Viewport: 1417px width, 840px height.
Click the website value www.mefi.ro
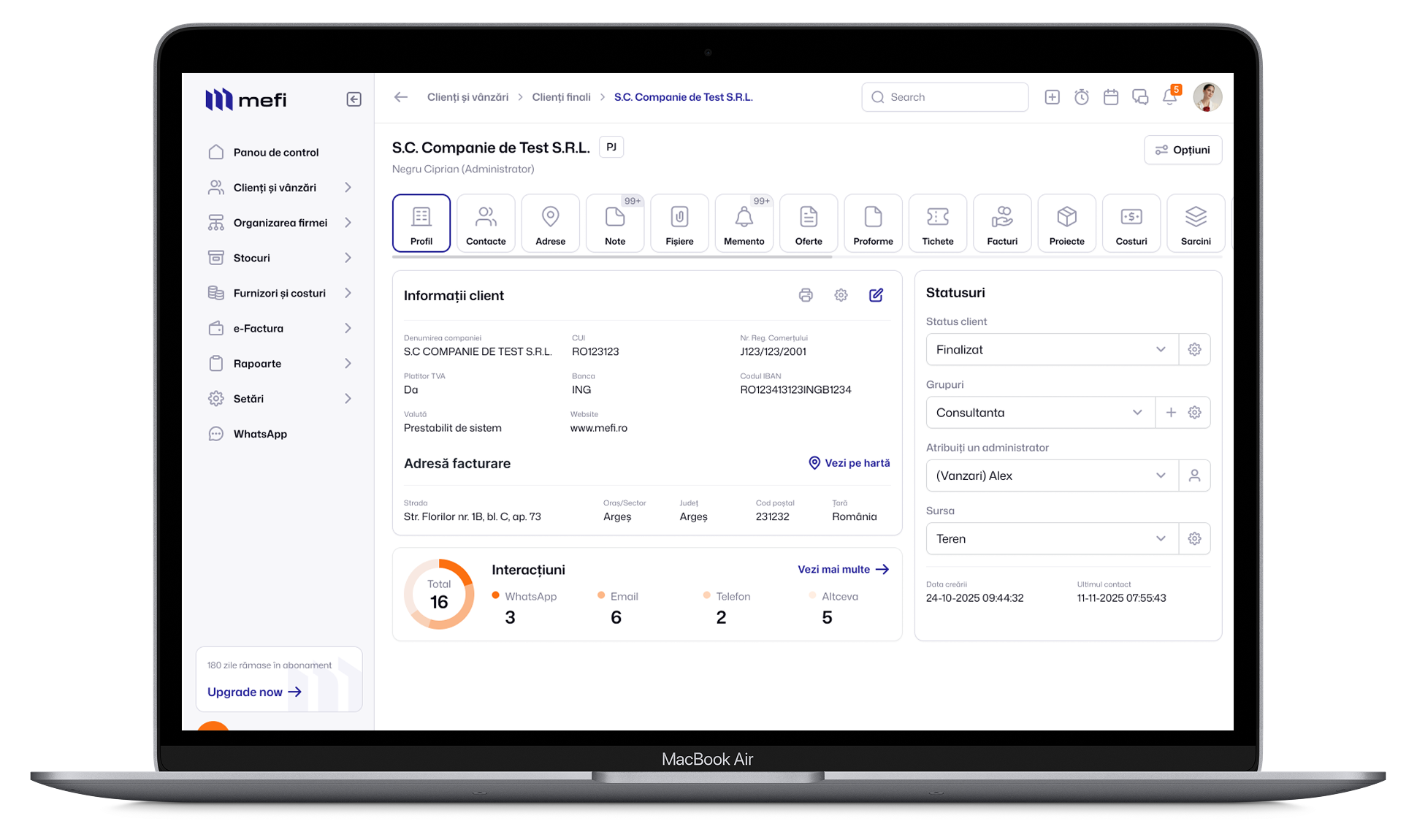coord(599,428)
